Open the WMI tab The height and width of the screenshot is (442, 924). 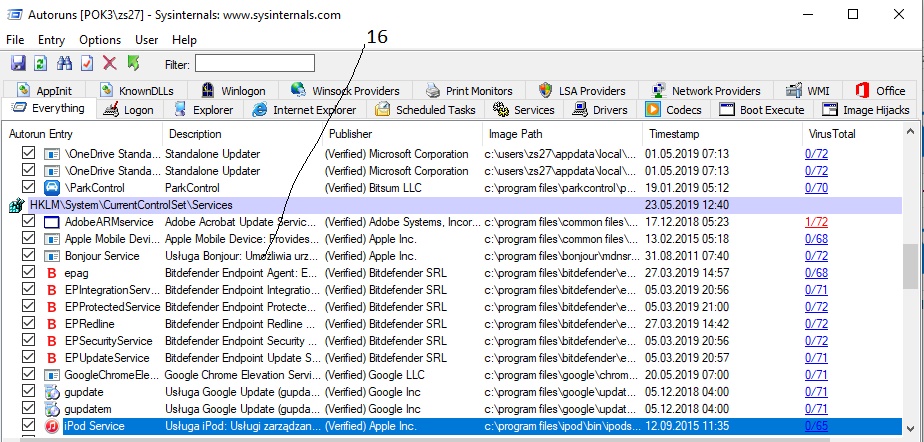coord(808,91)
